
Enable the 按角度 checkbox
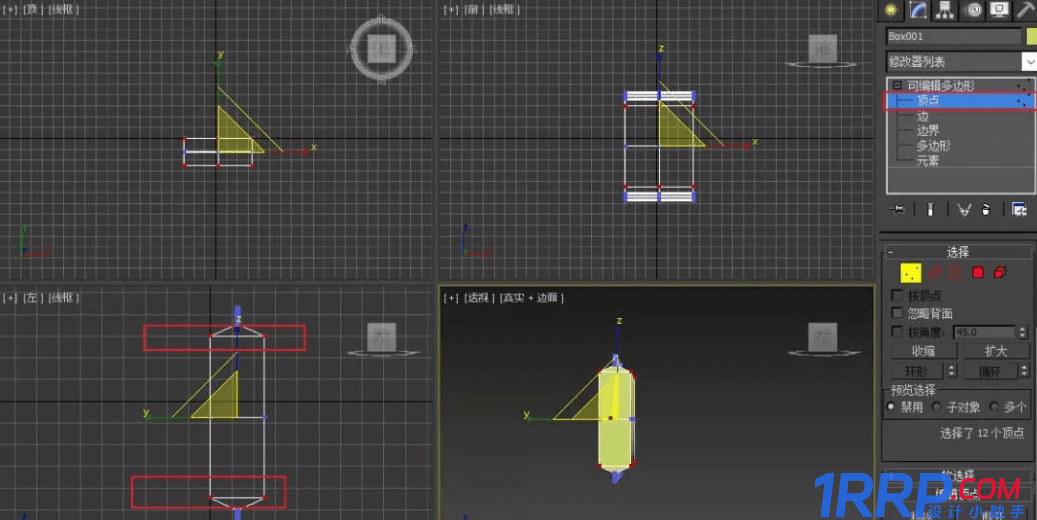897,331
